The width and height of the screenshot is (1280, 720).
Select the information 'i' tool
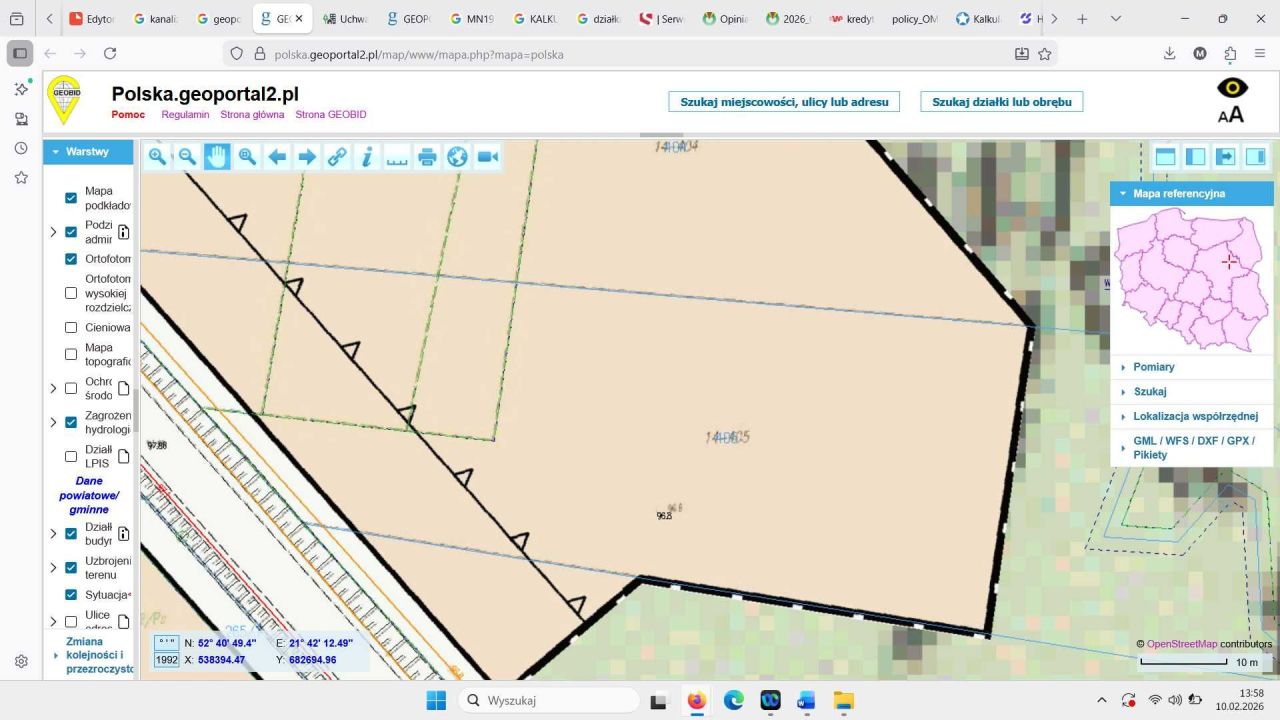click(x=367, y=157)
